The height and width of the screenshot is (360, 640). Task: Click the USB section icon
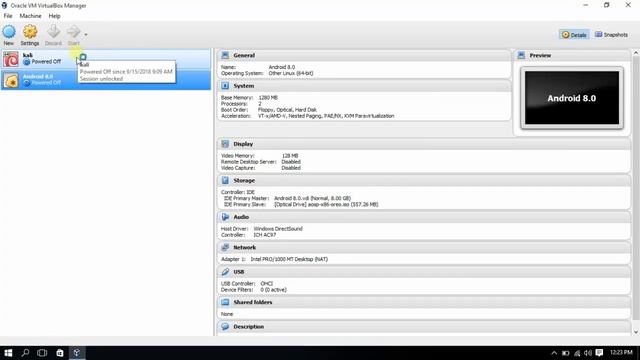tap(225, 271)
